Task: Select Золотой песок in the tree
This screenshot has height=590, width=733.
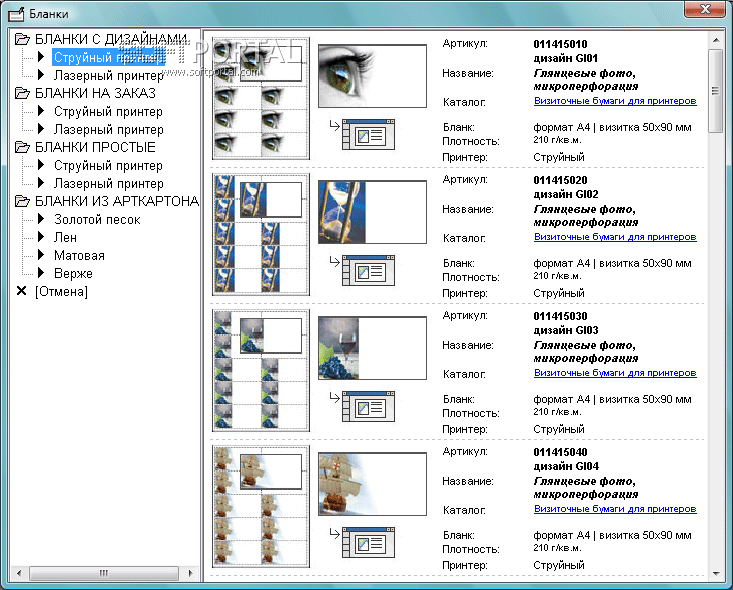Action: tap(97, 219)
